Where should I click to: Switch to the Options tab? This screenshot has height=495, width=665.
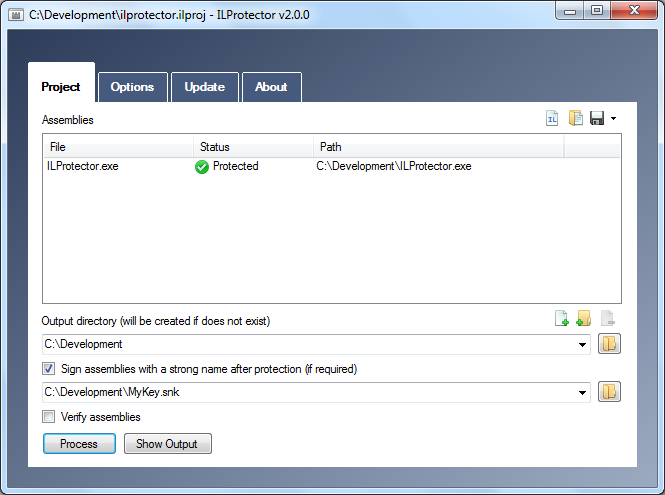[133, 87]
